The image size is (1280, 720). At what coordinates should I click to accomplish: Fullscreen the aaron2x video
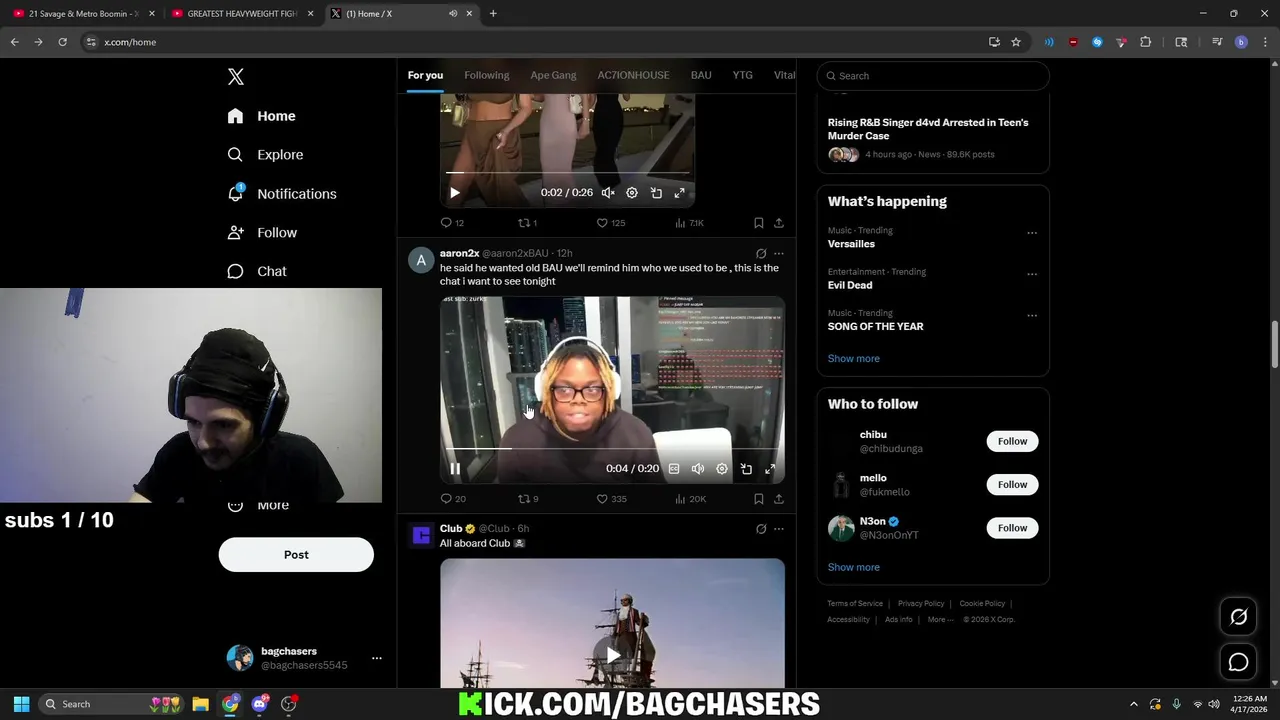770,469
